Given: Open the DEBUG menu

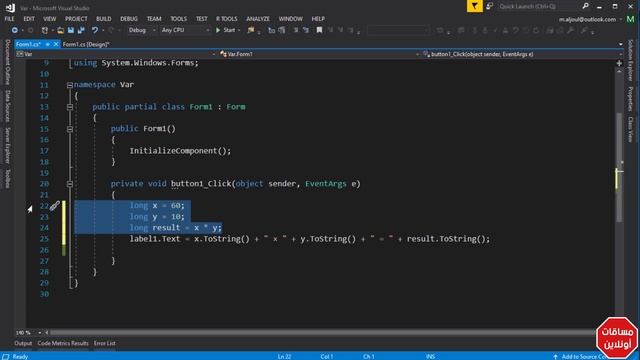Looking at the screenshot, I should [x=129, y=19].
